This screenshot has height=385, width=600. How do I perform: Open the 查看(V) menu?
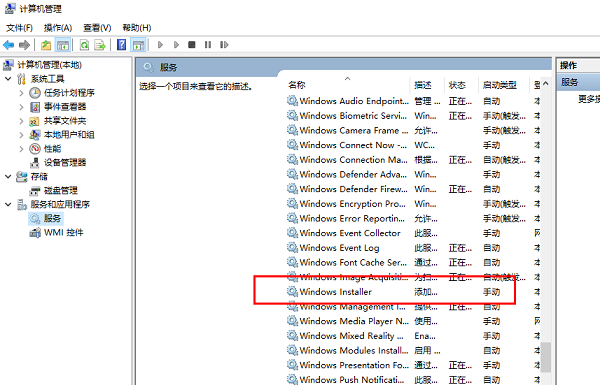[97, 28]
